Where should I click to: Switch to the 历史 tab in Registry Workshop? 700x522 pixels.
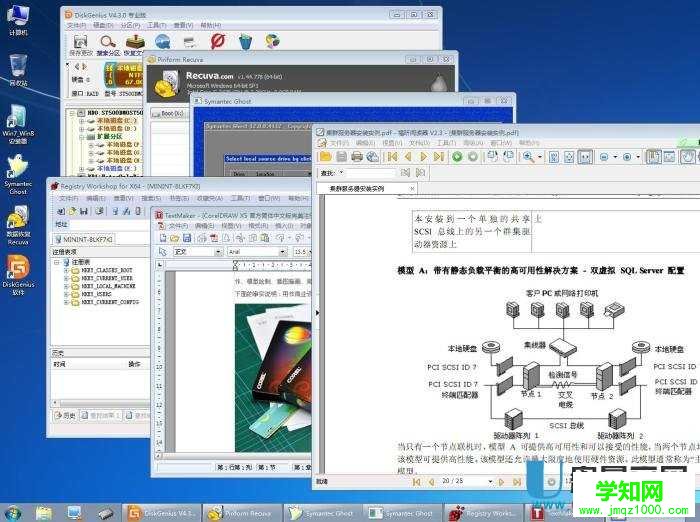[65, 415]
